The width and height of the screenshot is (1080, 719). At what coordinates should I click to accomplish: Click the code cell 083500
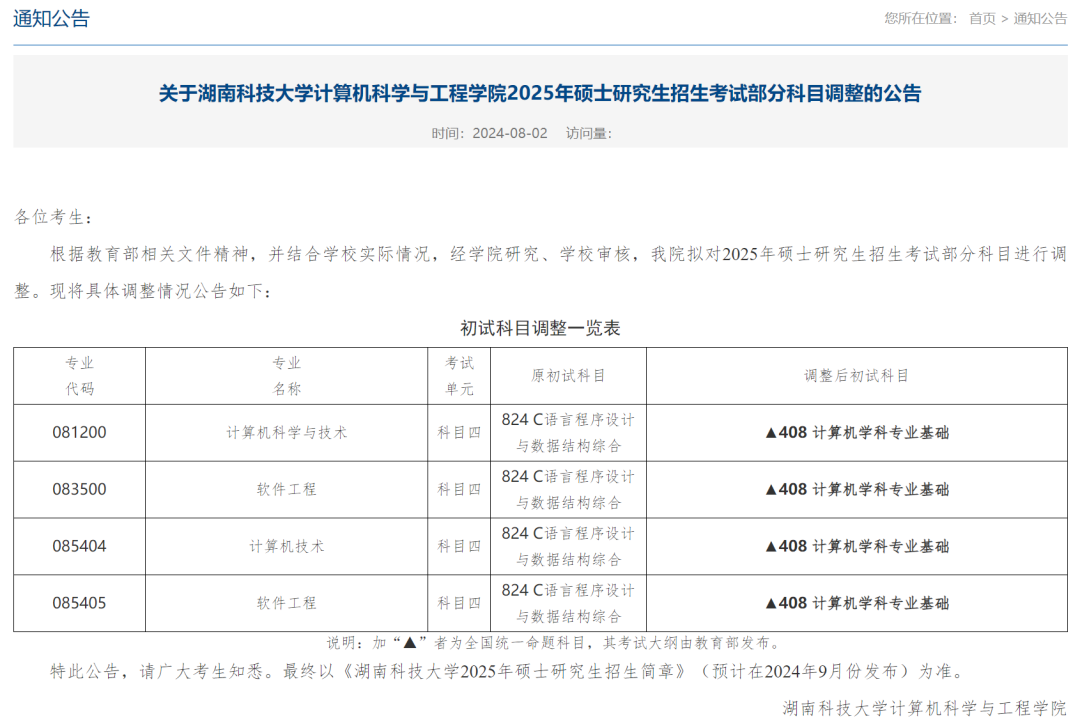79,490
